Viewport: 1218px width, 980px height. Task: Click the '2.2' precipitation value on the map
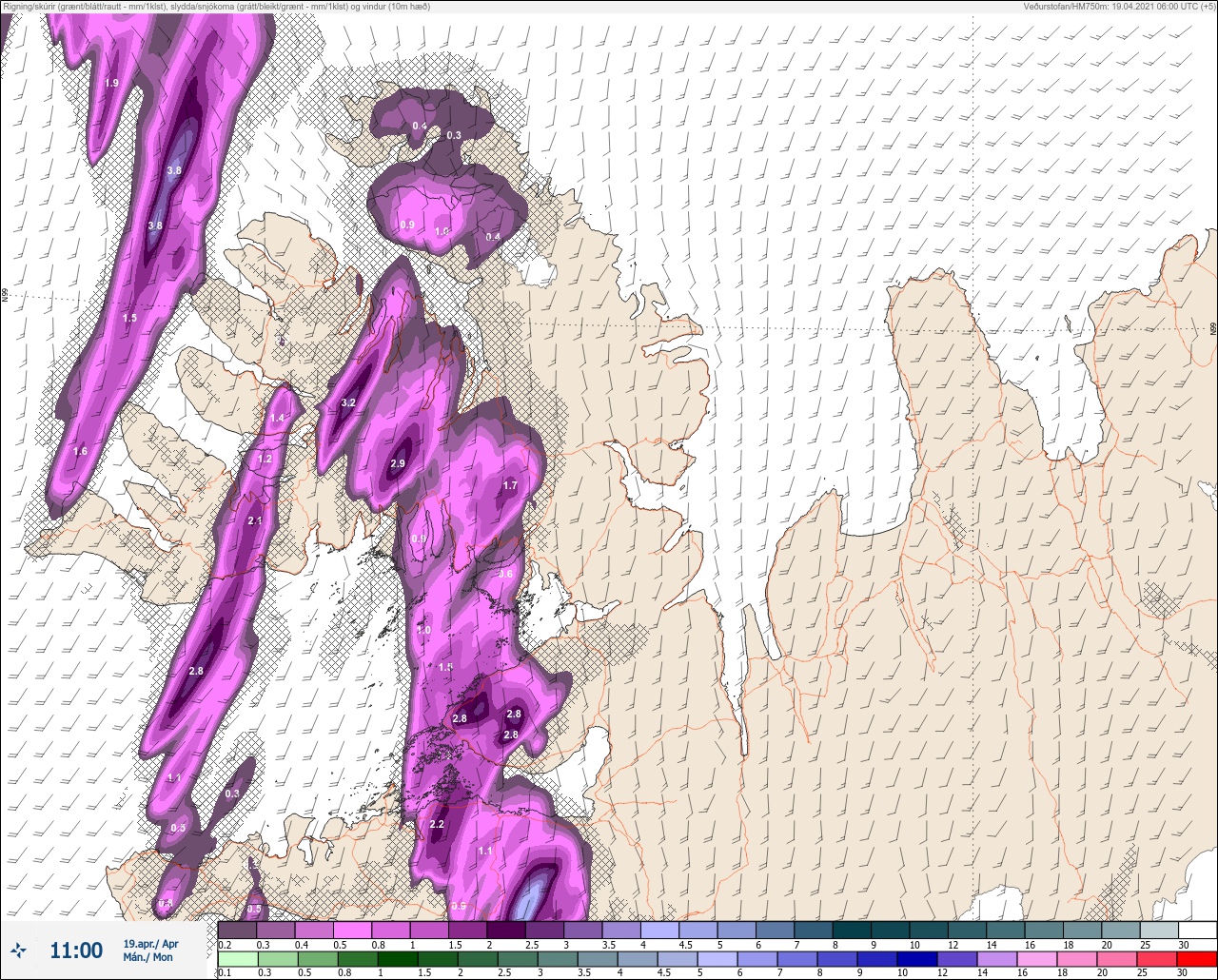tap(438, 824)
